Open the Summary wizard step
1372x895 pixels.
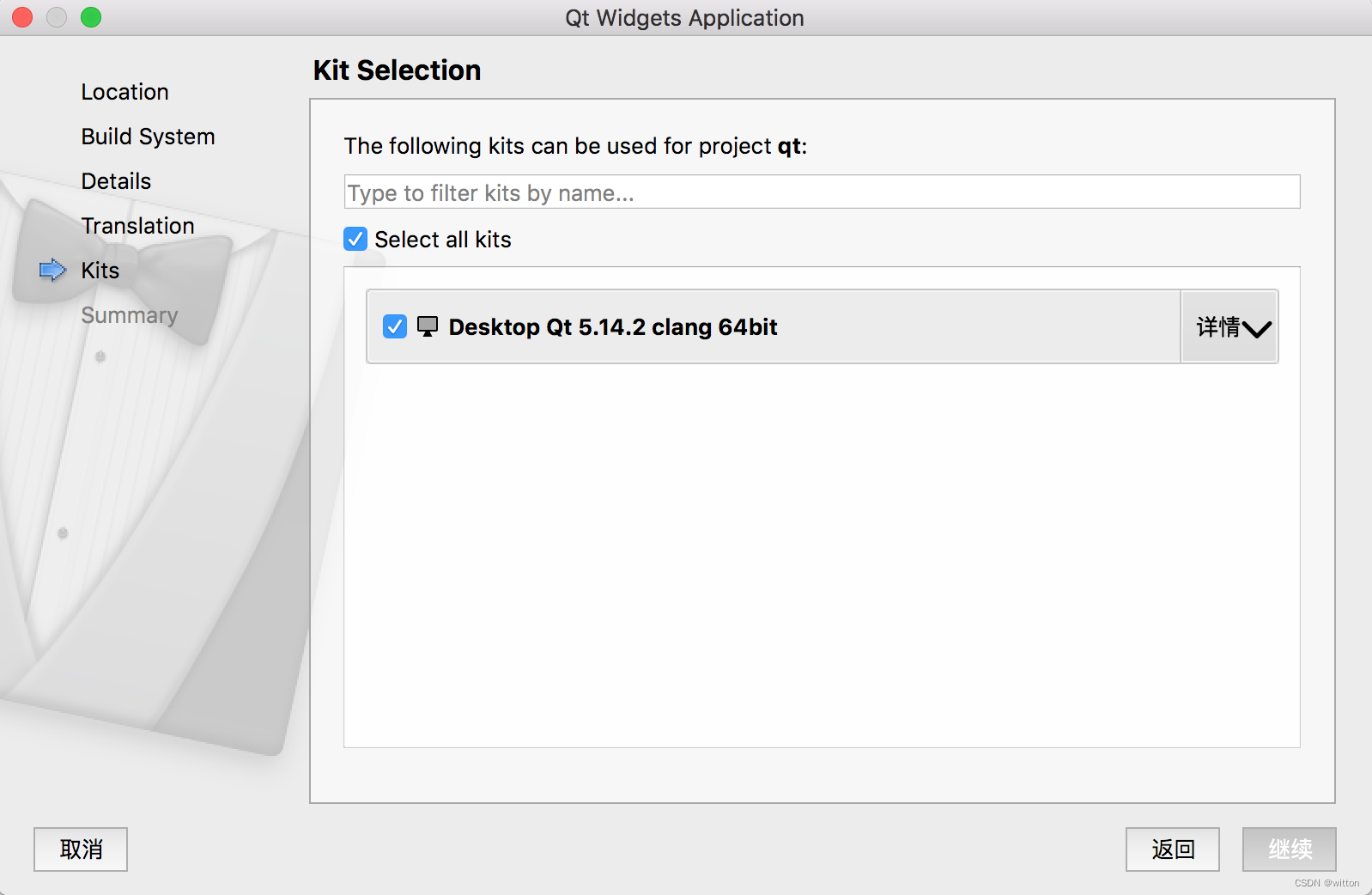(x=129, y=315)
